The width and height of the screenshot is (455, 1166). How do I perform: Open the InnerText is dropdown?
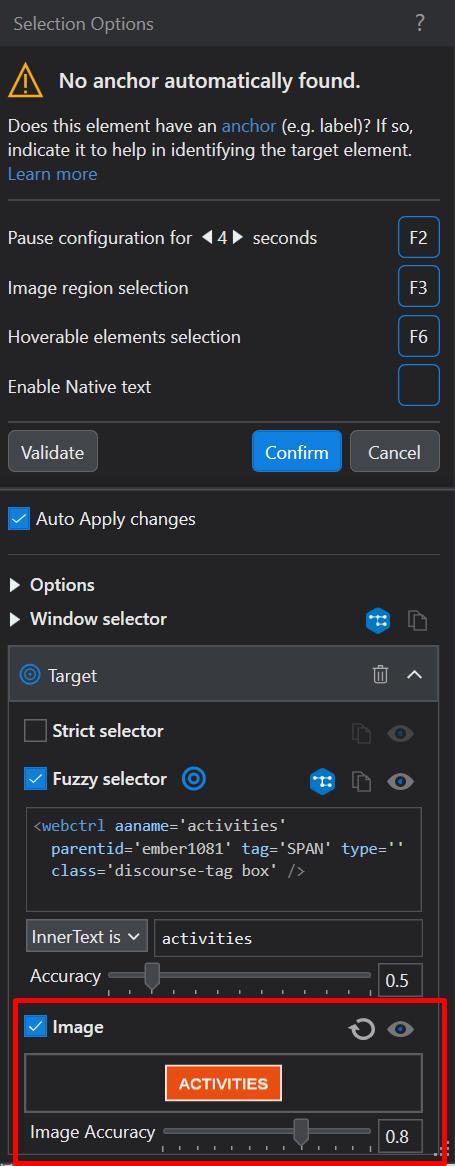[x=87, y=937]
